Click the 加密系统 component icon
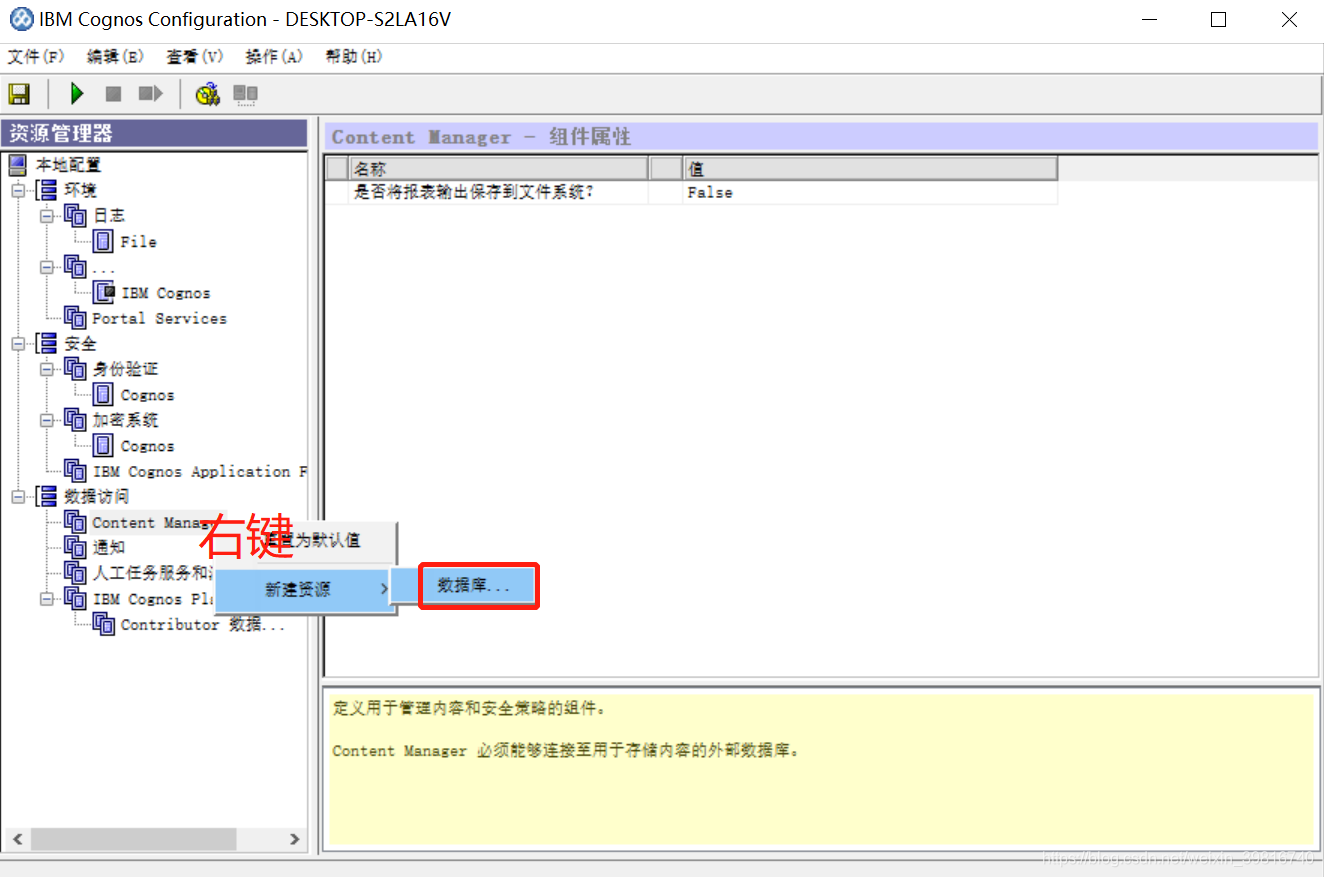The height and width of the screenshot is (877, 1324). pyautogui.click(x=76, y=420)
